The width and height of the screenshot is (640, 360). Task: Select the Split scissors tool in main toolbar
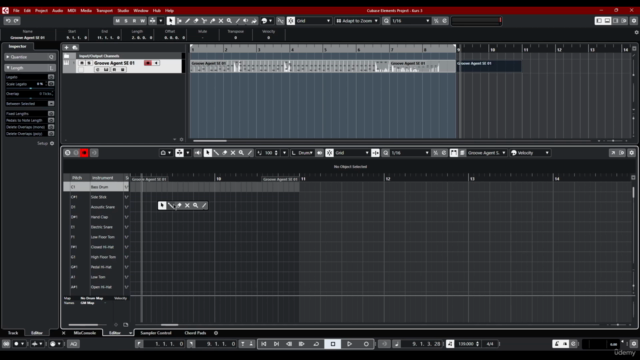point(204,21)
